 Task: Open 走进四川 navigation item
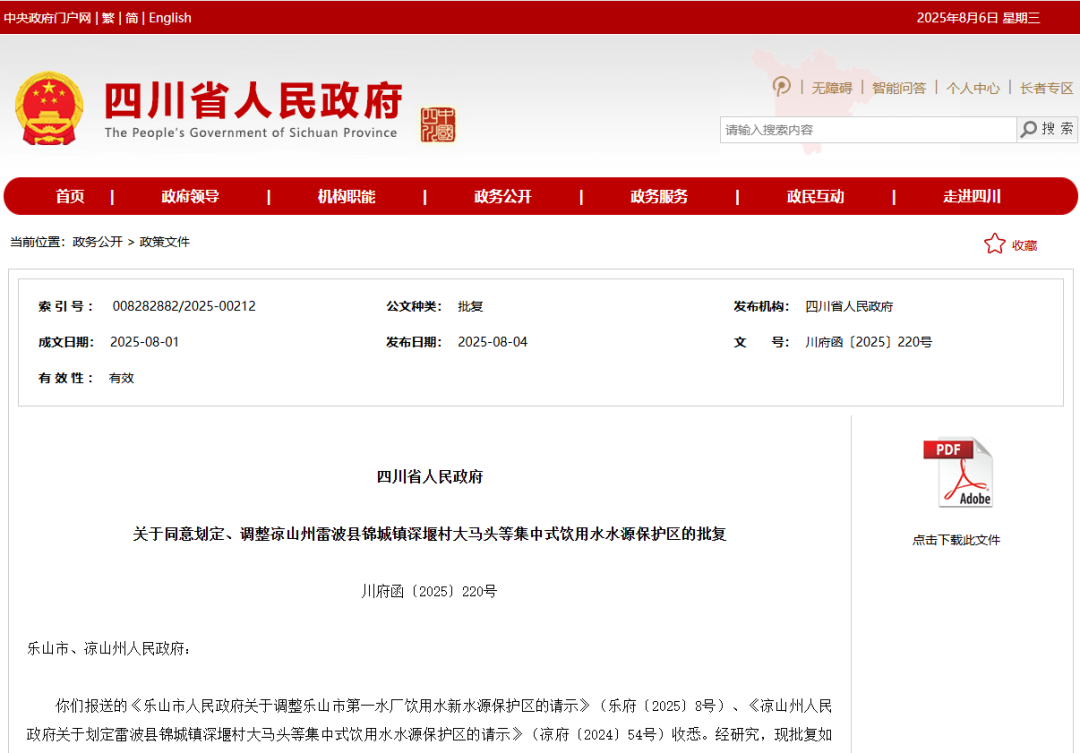pos(971,197)
